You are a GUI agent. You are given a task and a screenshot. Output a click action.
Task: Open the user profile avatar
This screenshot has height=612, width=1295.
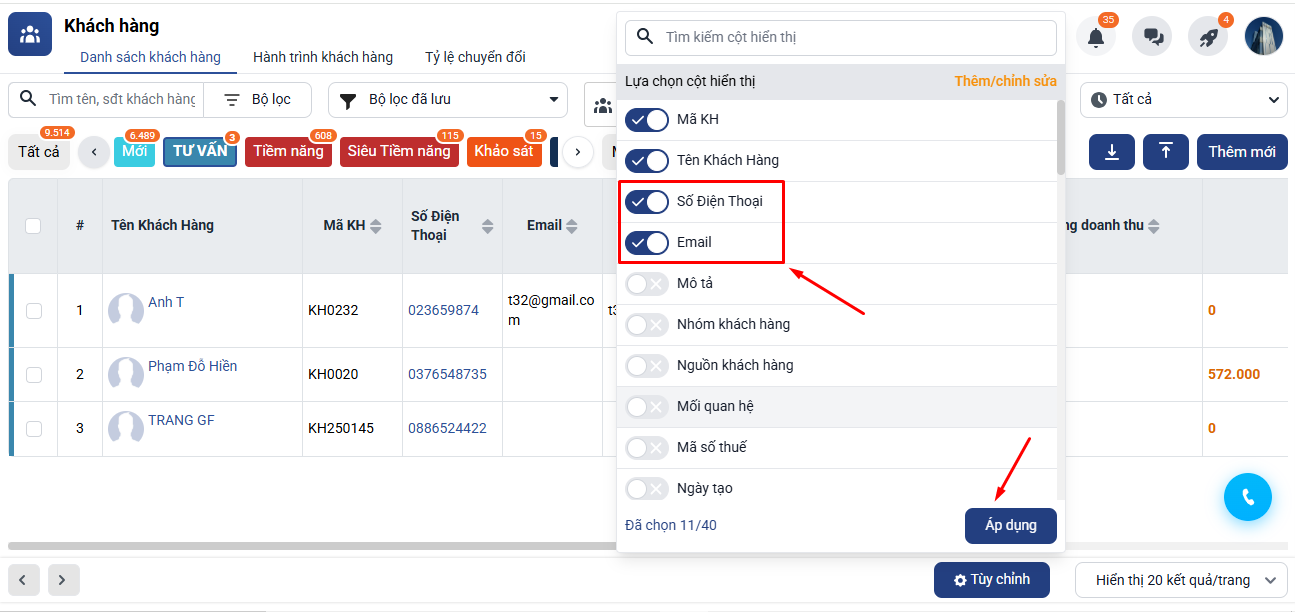click(1263, 36)
